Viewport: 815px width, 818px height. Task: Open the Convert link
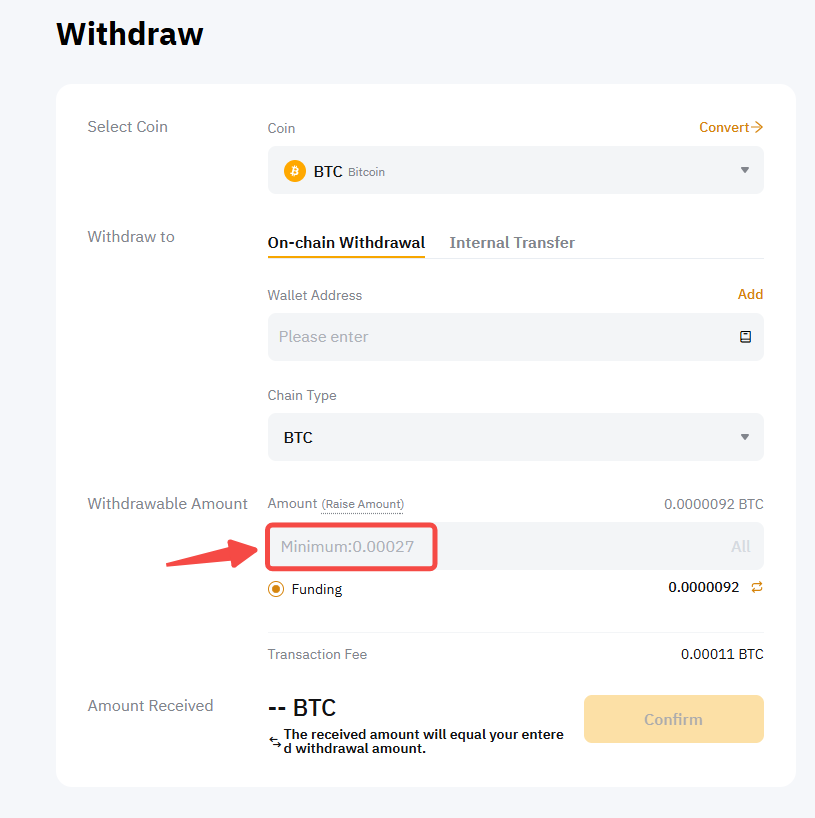724,127
